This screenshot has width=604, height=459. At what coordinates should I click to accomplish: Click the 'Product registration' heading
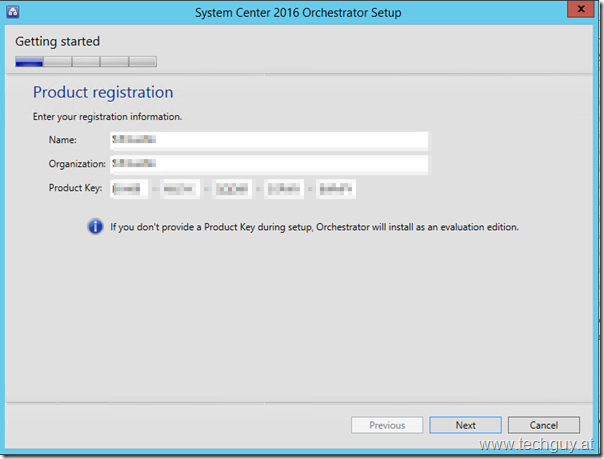103,92
